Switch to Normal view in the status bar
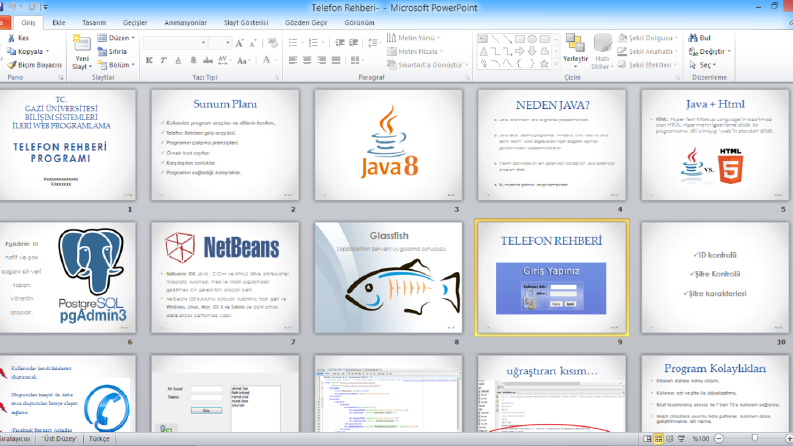The width and height of the screenshot is (793, 446). (647, 438)
